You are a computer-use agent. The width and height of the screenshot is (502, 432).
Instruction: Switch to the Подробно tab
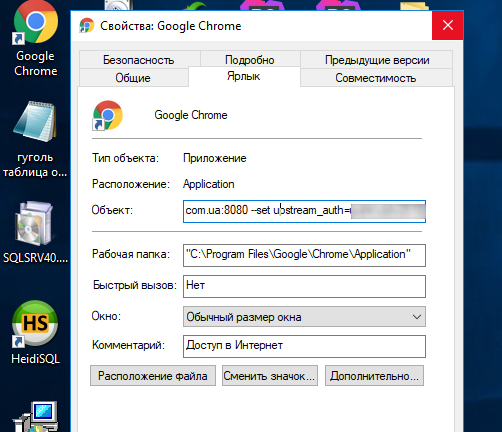250,60
